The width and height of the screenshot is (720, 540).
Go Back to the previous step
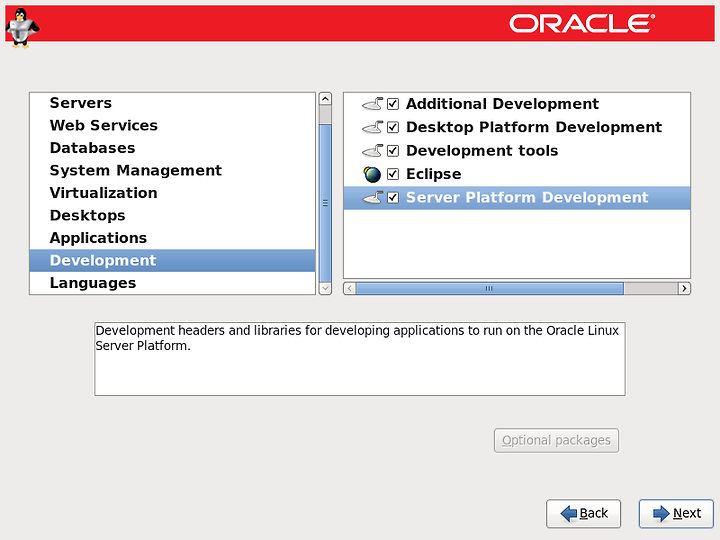click(x=583, y=513)
